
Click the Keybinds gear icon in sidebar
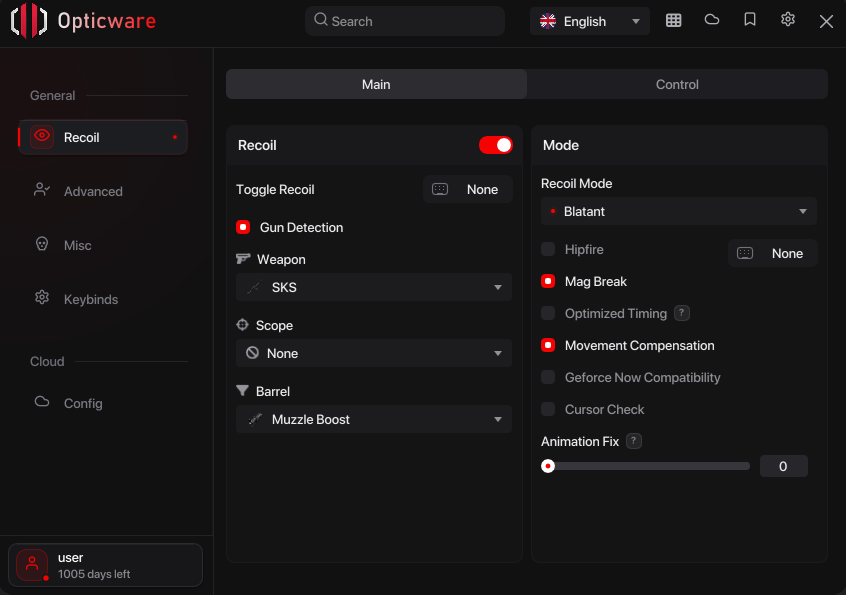(42, 298)
